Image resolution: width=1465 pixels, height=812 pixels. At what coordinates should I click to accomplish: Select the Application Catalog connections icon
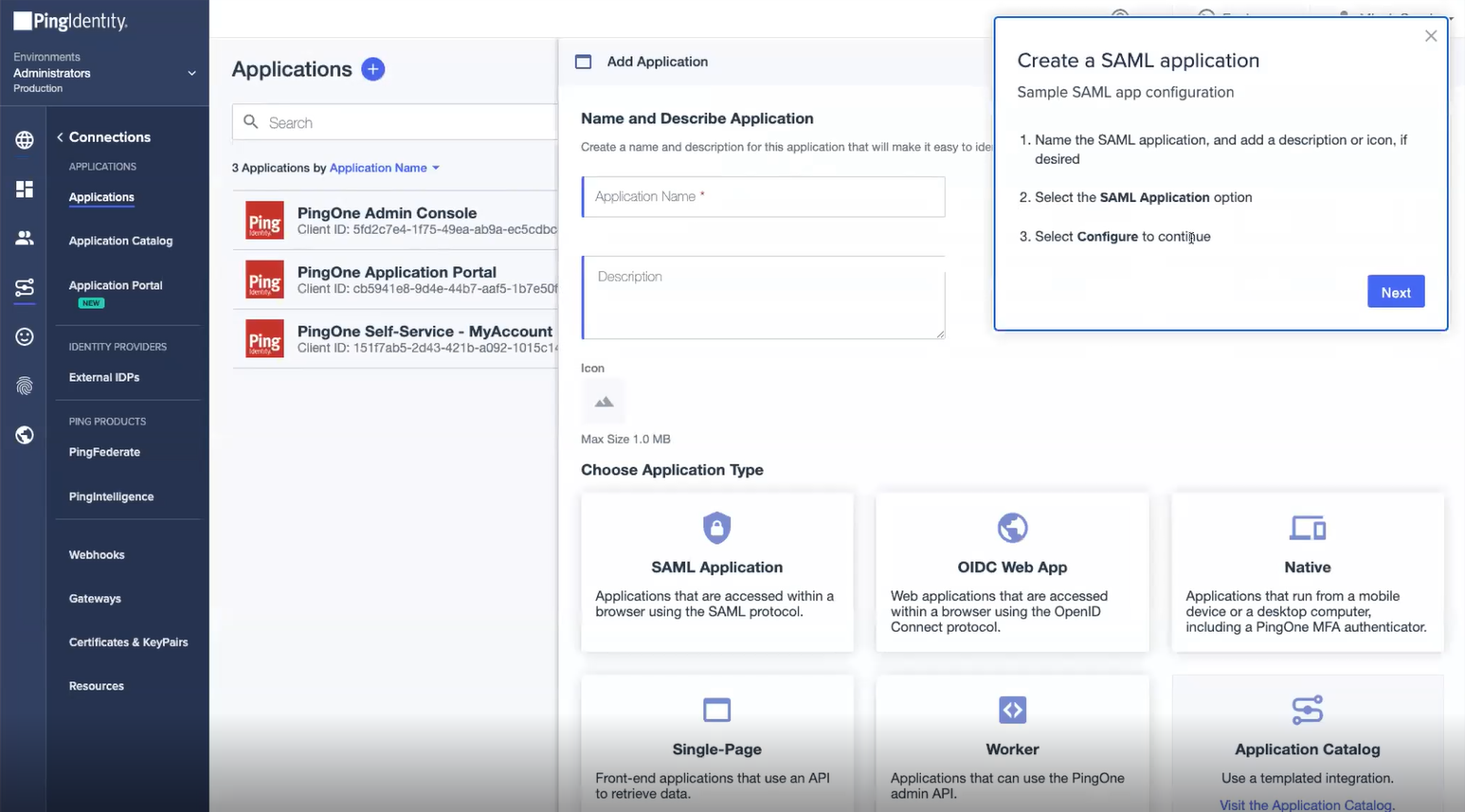(x=1308, y=710)
